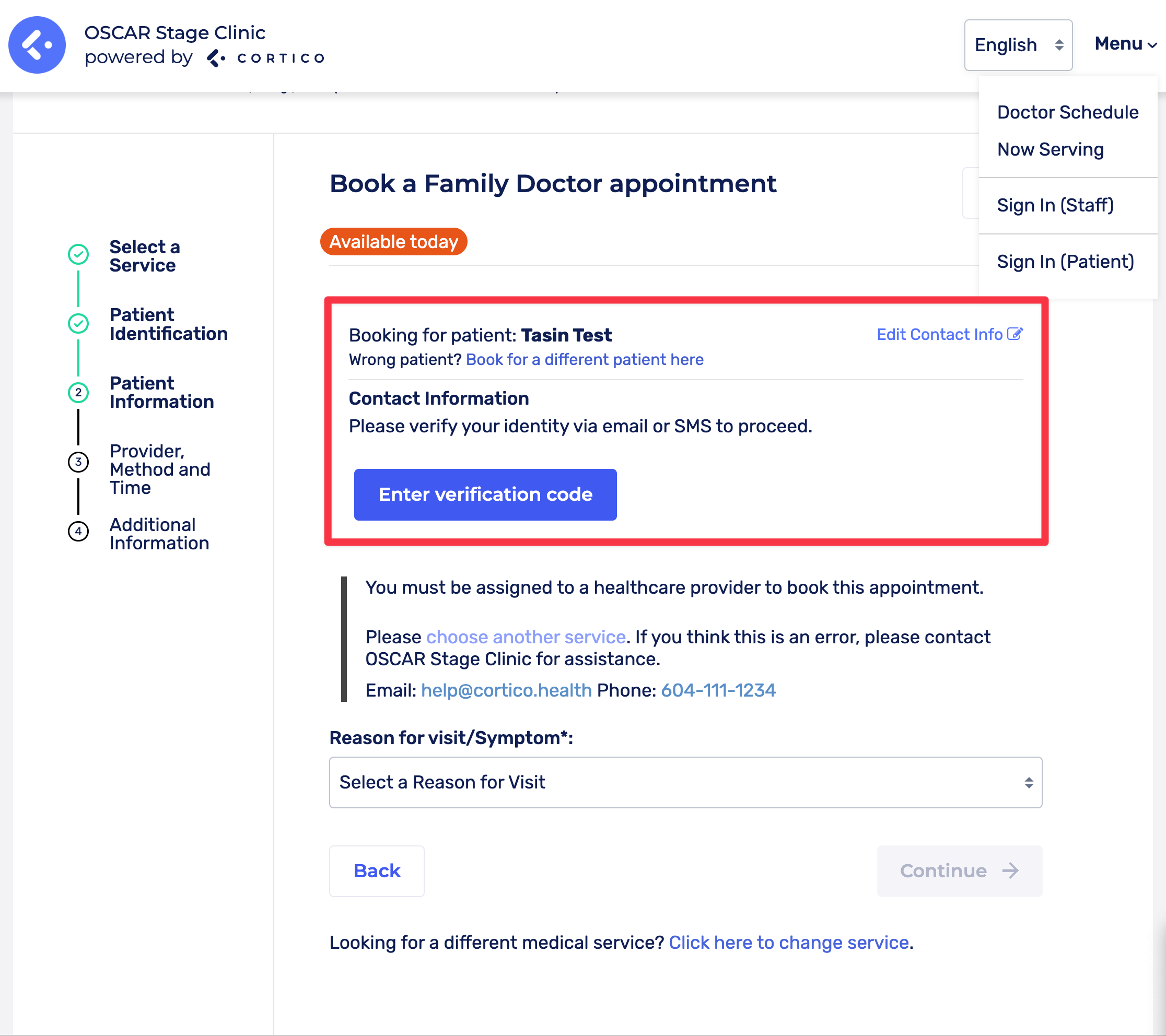Choose Sign In (Staff) option
The height and width of the screenshot is (1036, 1166).
point(1055,205)
